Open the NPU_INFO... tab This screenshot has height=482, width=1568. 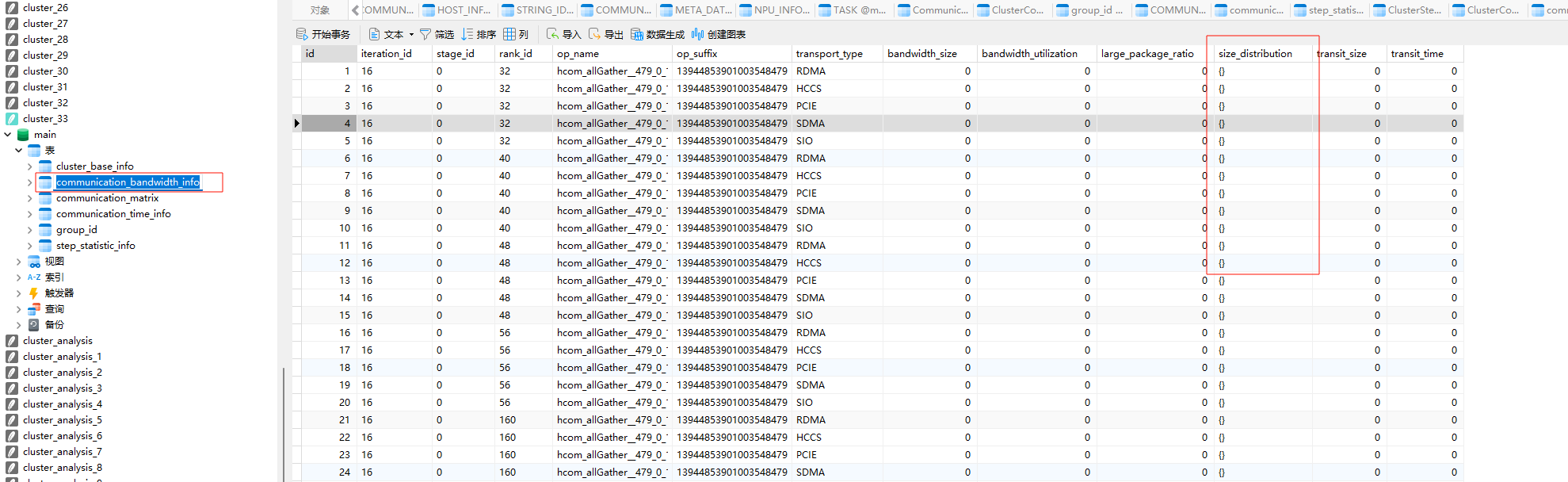[x=774, y=10]
